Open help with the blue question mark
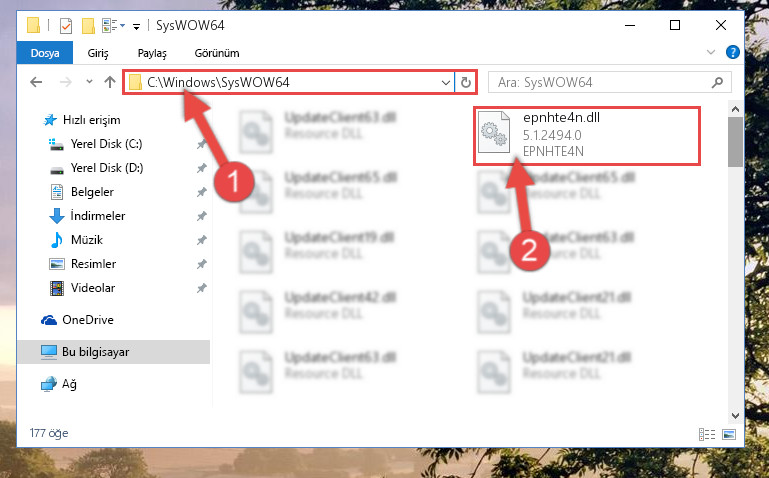Viewport: 769px width, 478px height. (732, 52)
